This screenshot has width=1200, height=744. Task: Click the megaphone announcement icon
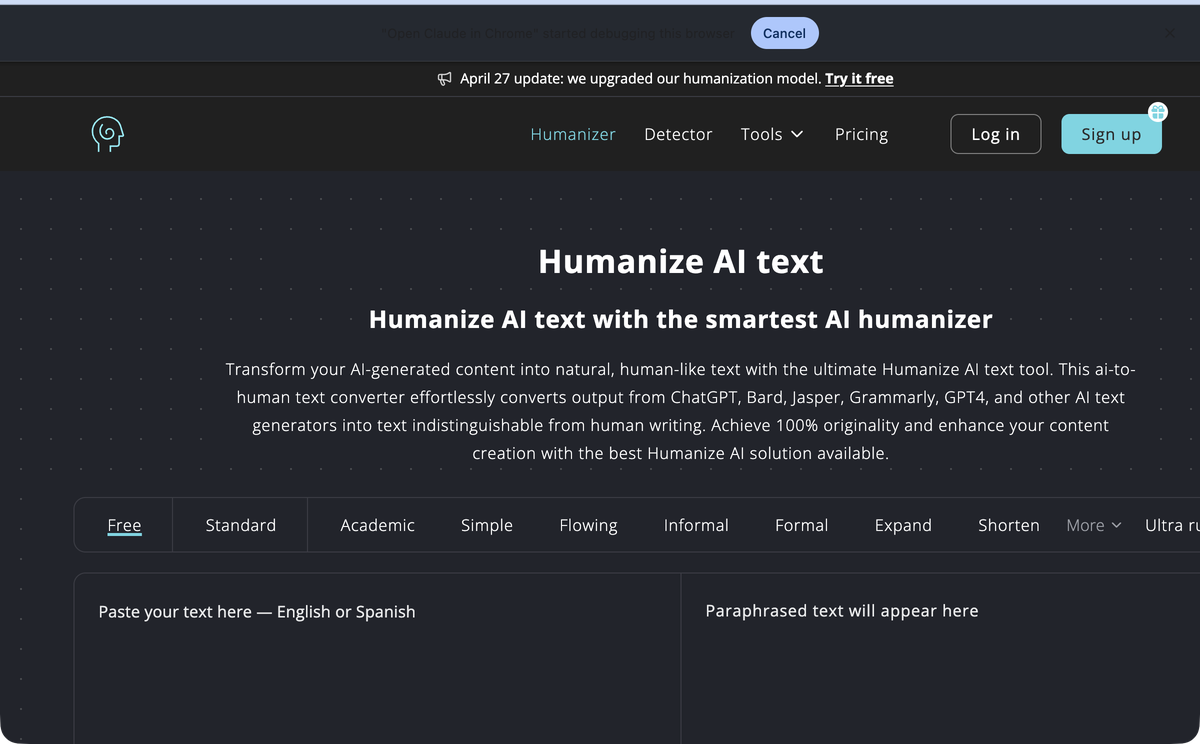[445, 79]
